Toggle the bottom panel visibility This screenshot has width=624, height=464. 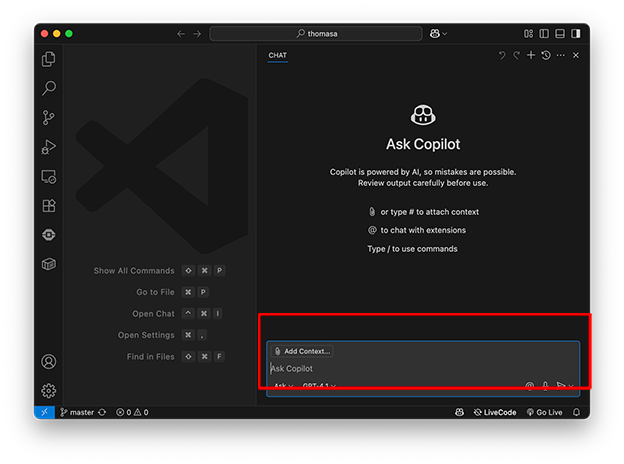pos(560,34)
